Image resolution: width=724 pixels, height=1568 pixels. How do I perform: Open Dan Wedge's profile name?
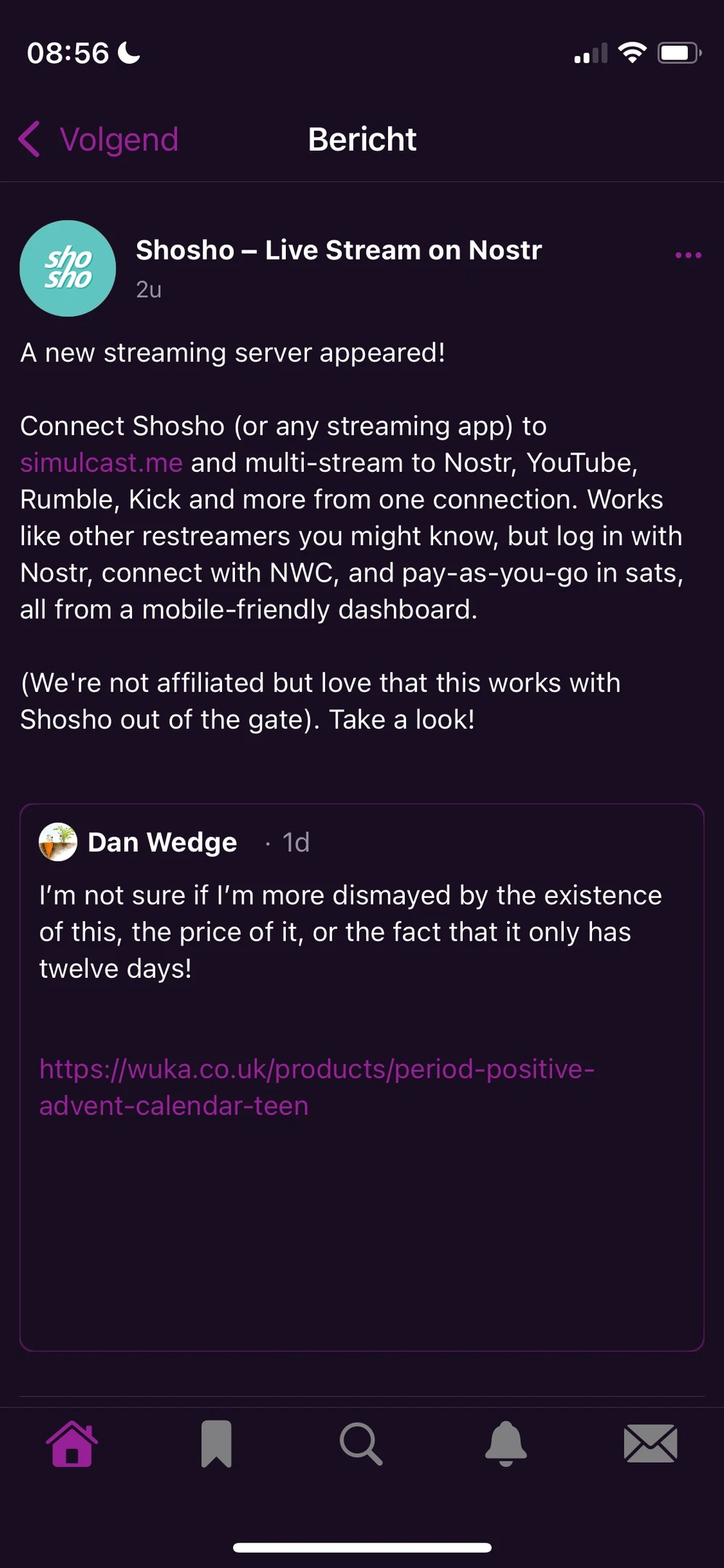point(163,842)
